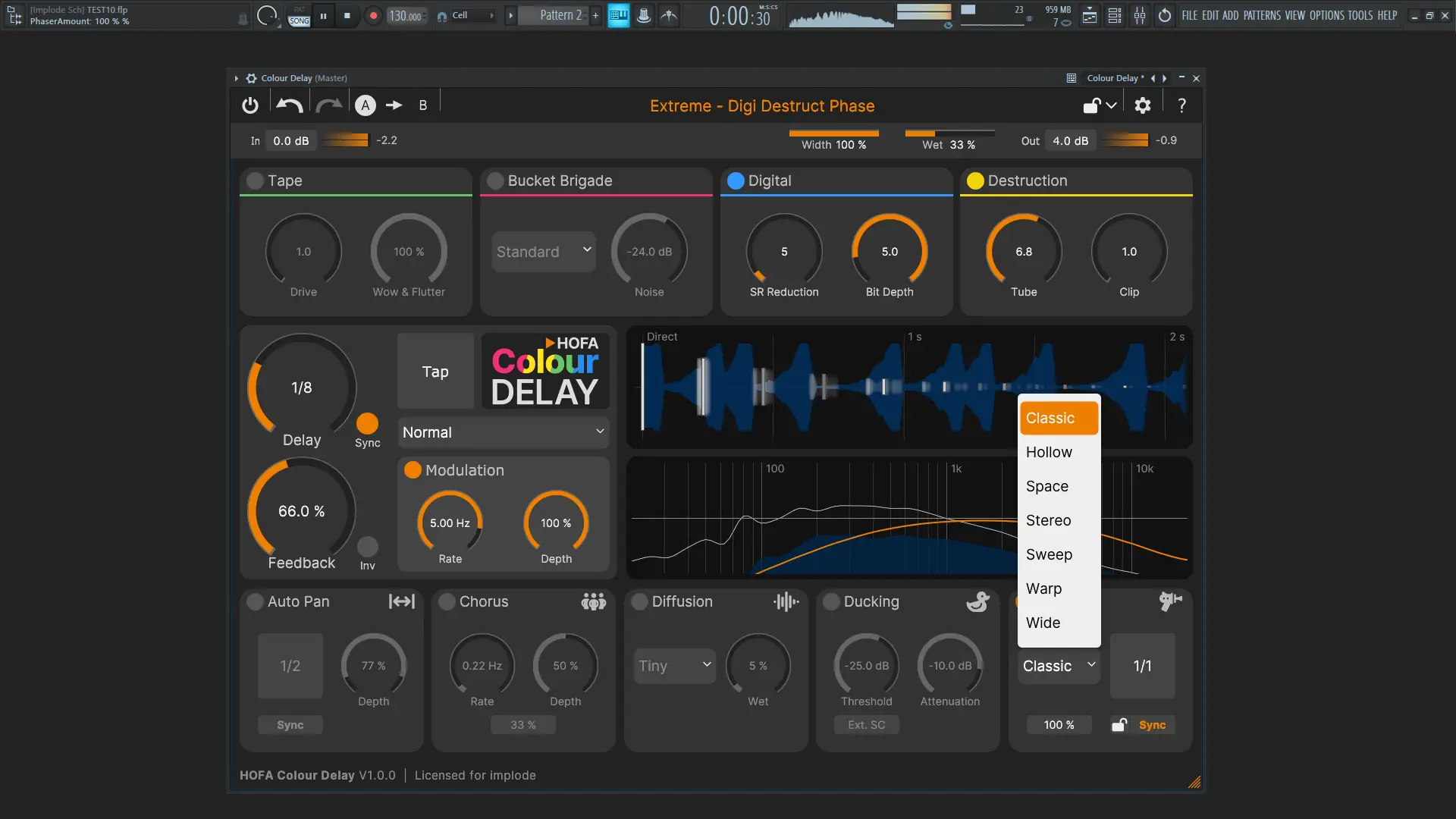Click the Diffusion waveform icon
This screenshot has width=1456, height=819.
(x=786, y=601)
